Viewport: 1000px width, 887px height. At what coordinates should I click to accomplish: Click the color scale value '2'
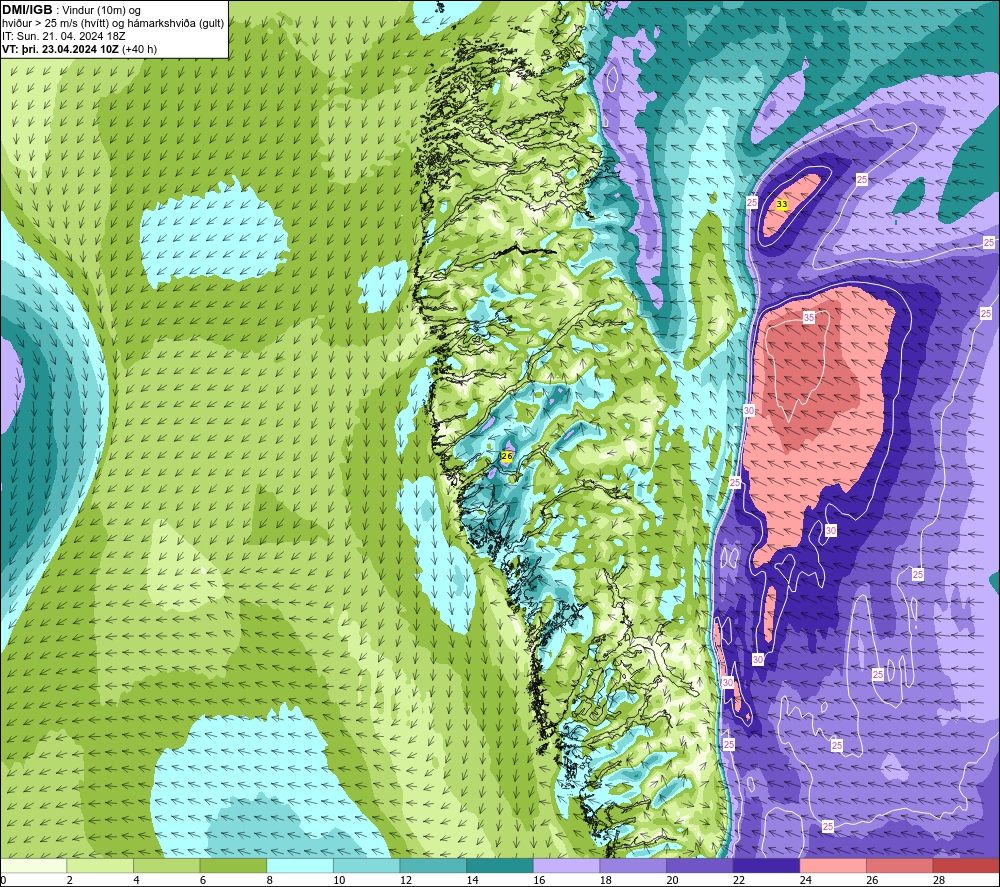pyautogui.click(x=69, y=880)
